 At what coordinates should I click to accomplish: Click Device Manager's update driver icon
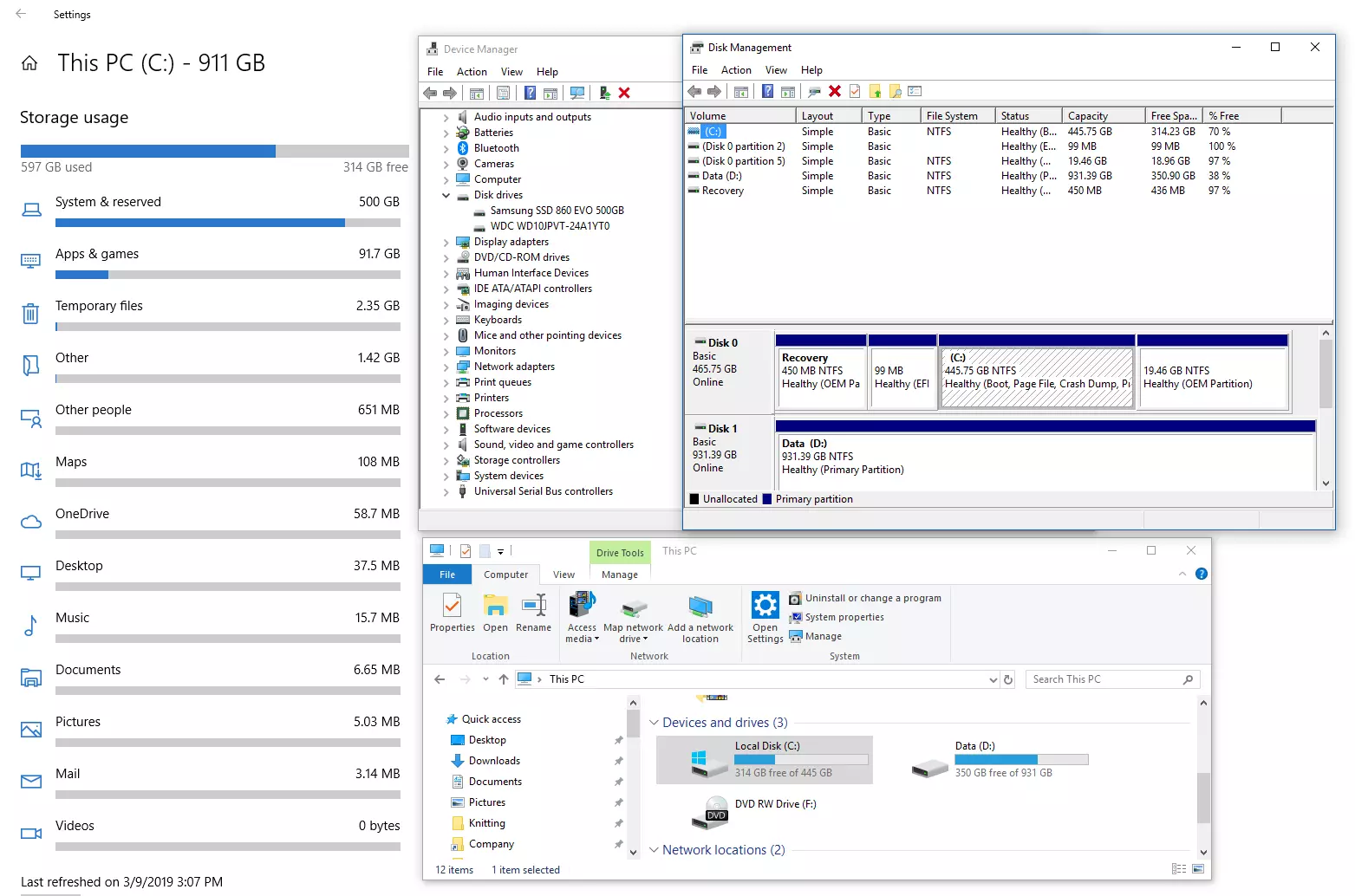(x=605, y=93)
